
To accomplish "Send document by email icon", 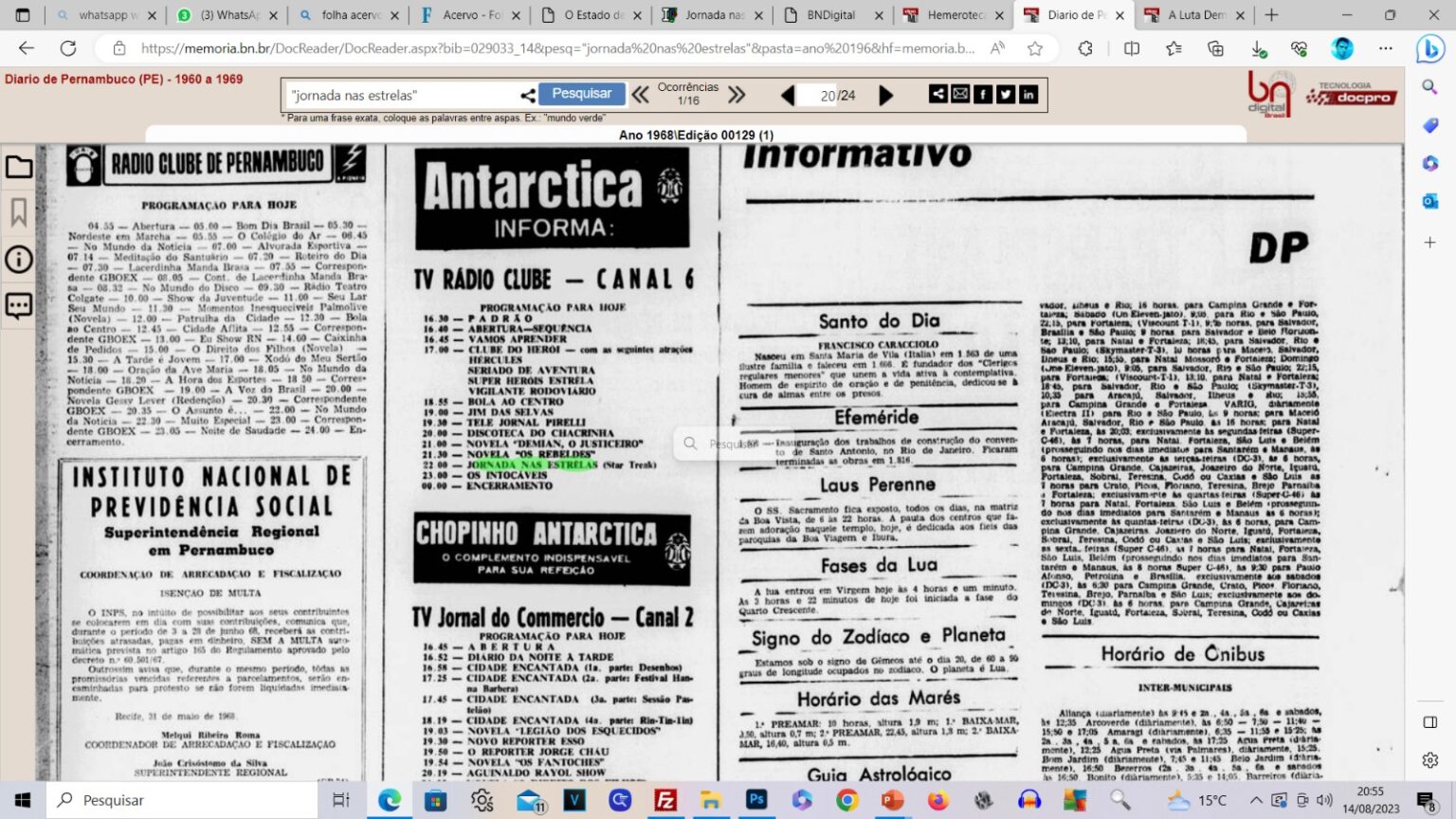I will pyautogui.click(x=960, y=94).
